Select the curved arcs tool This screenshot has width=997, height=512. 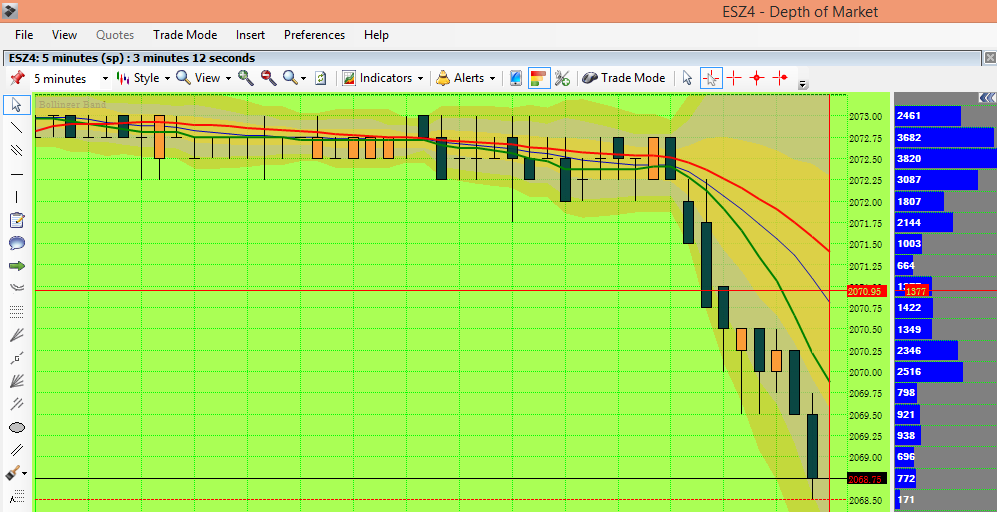(x=17, y=288)
